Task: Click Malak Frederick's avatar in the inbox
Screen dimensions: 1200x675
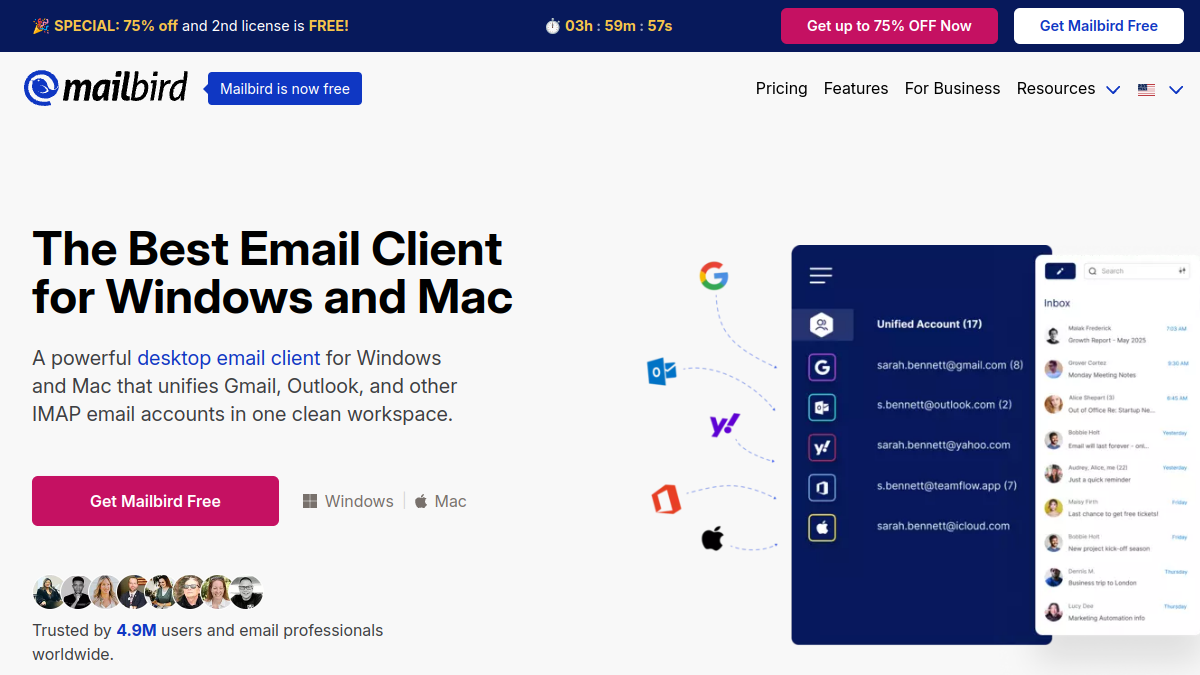Action: pos(1053,335)
